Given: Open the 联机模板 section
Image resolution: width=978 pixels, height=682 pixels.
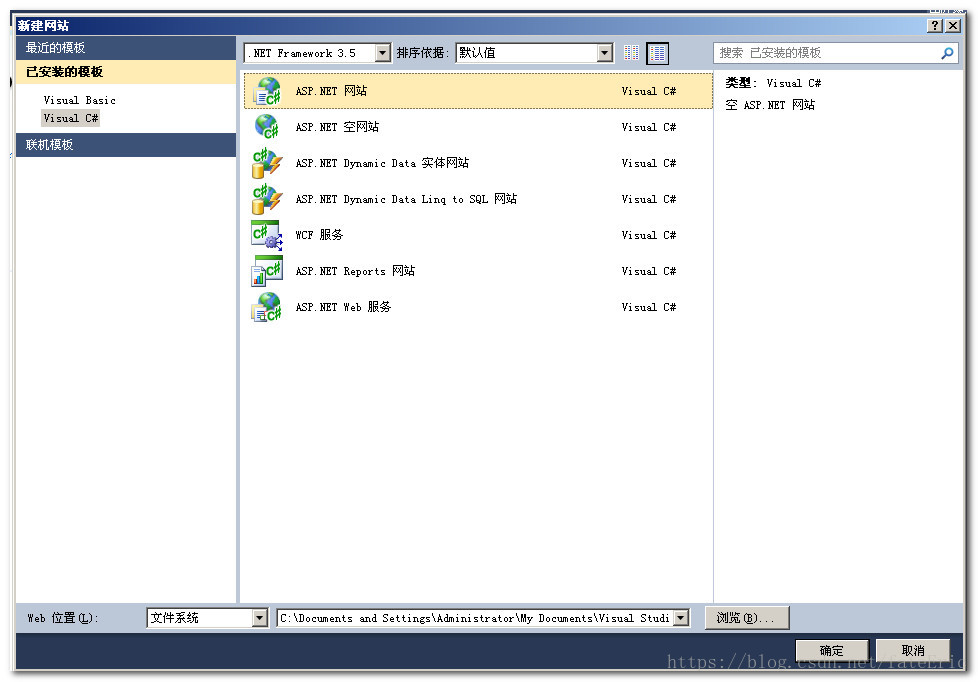Looking at the screenshot, I should point(126,145).
